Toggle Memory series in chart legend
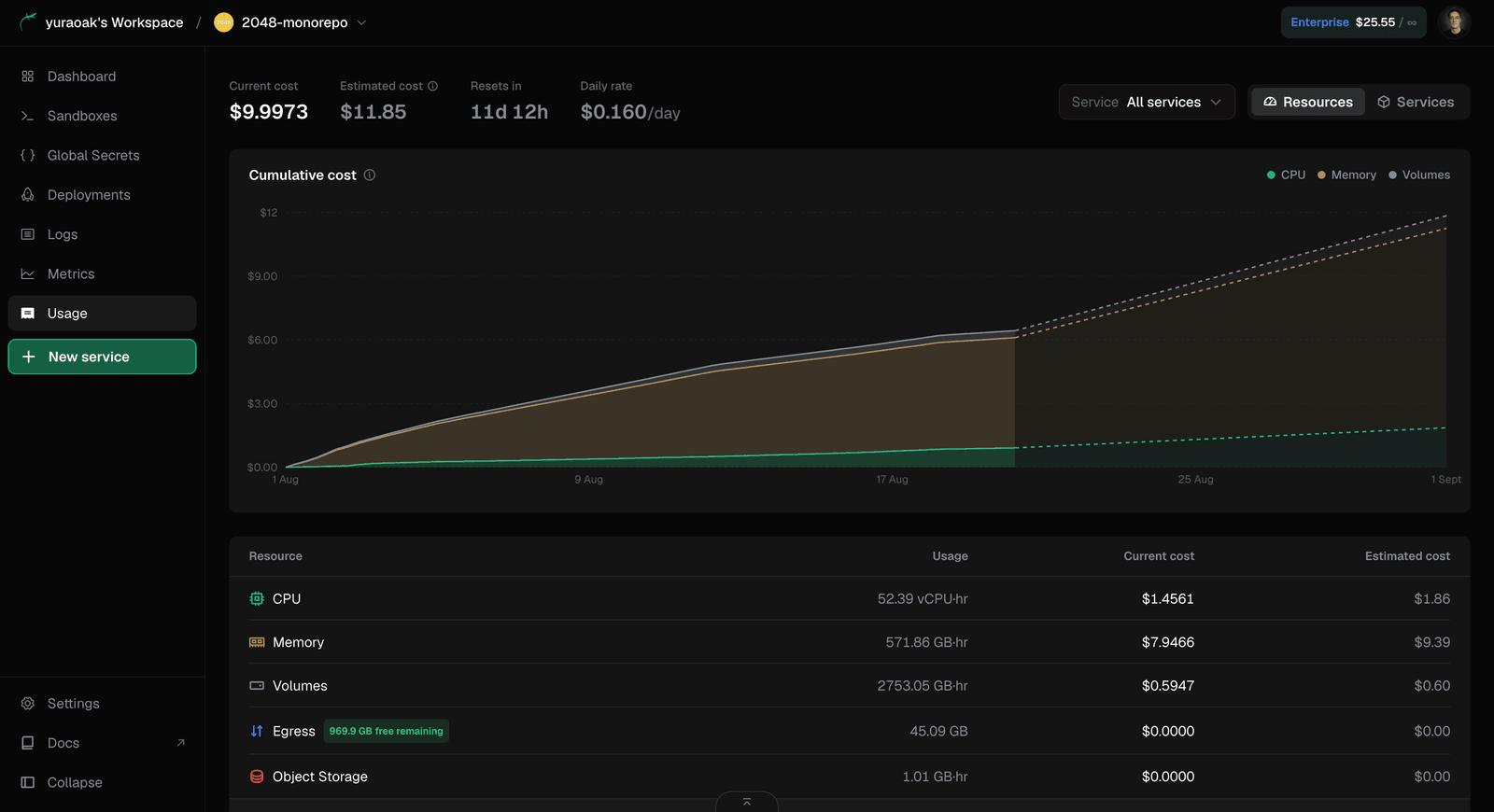 pos(1346,175)
